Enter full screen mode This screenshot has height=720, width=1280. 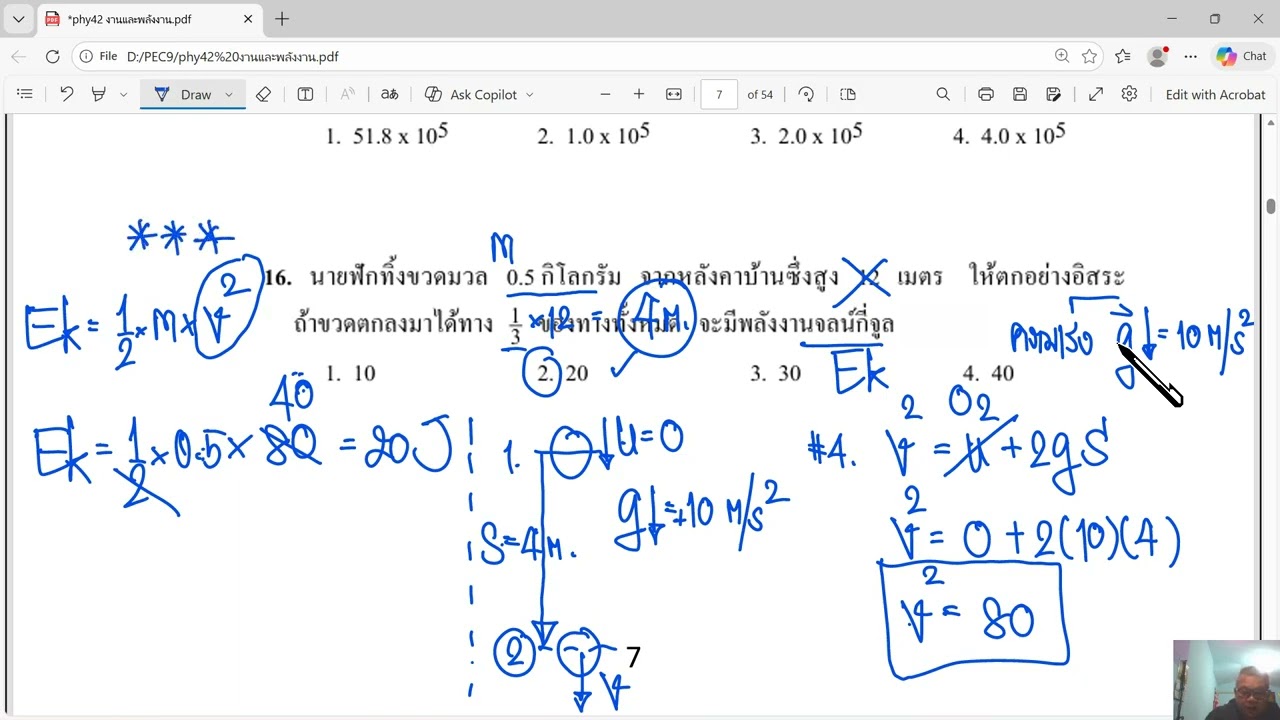tap(1095, 94)
